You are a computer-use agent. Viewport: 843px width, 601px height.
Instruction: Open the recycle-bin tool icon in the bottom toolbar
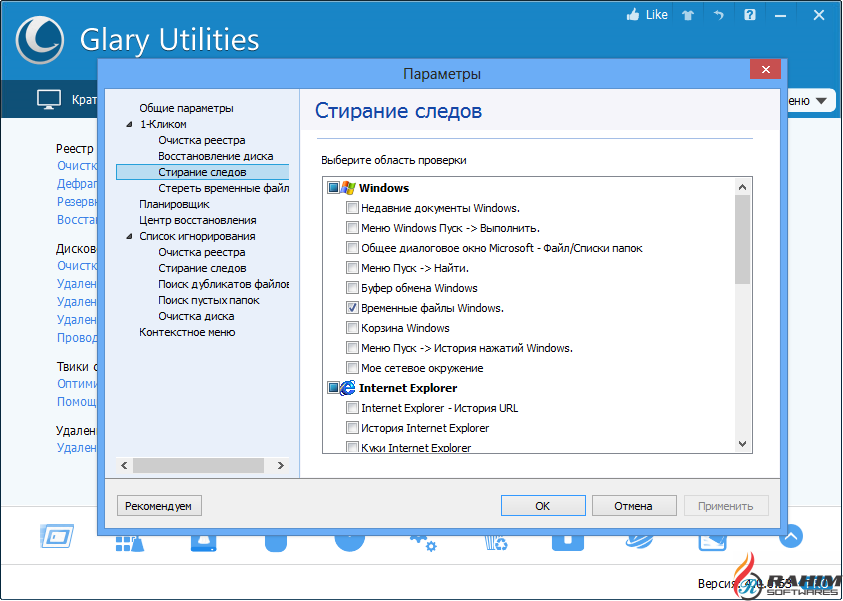point(496,543)
